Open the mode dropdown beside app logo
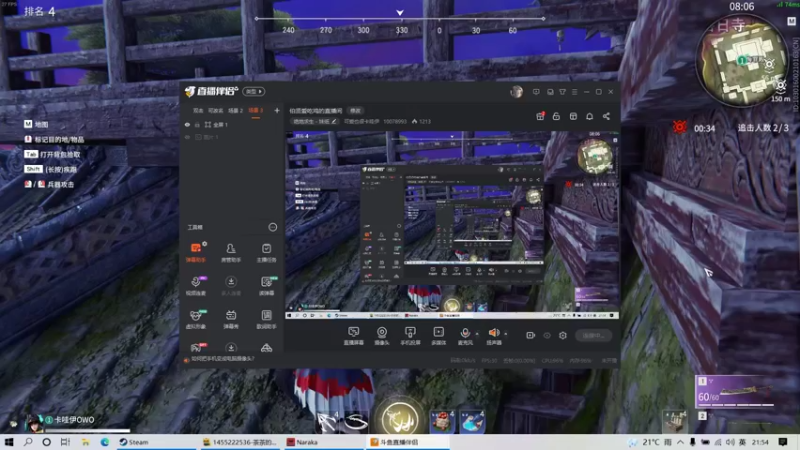 [254, 91]
